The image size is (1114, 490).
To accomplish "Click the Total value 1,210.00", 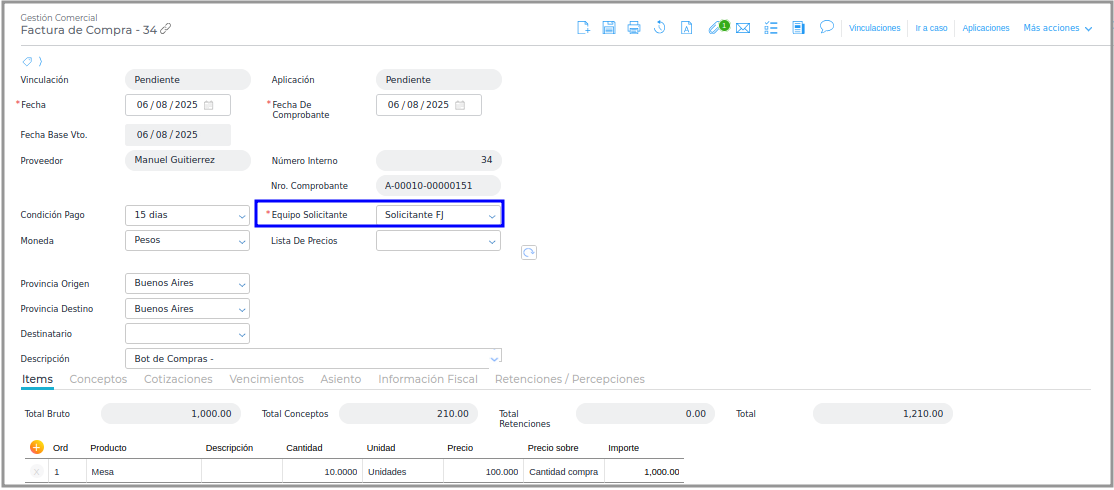I will [x=883, y=414].
